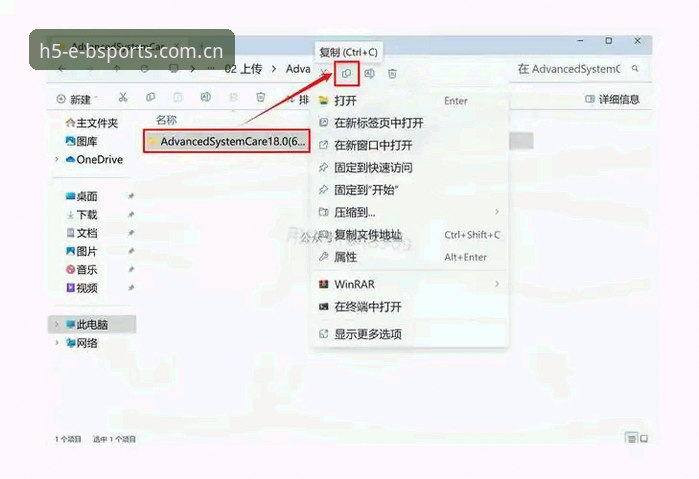Choose 在终端中打开
699x479 pixels.
click(411, 306)
